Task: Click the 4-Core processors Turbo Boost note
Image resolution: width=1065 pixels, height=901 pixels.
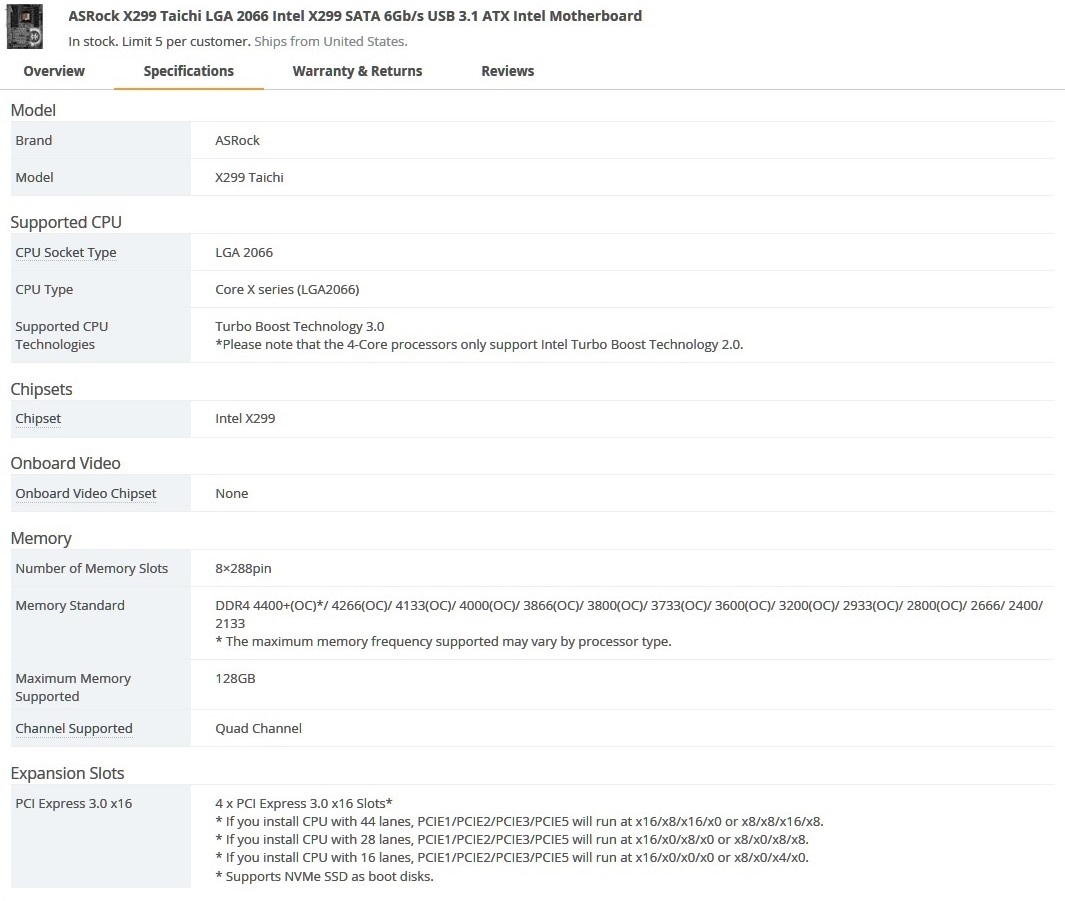Action: [480, 344]
